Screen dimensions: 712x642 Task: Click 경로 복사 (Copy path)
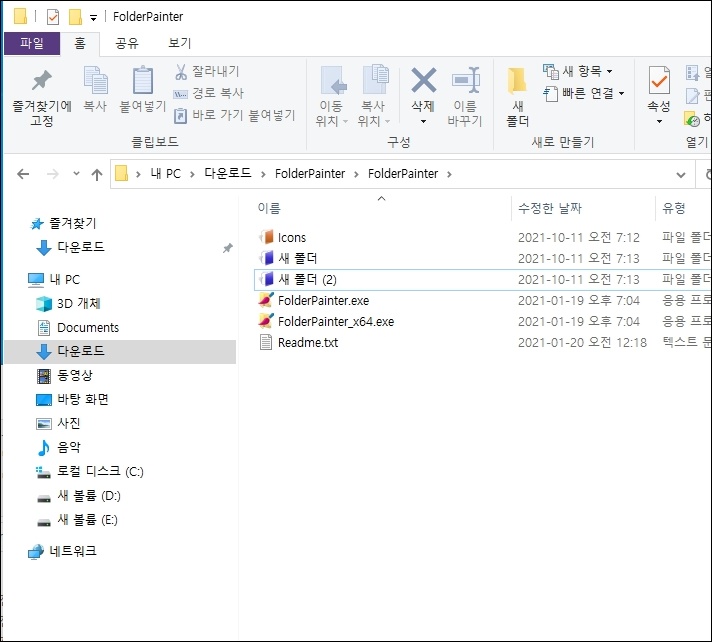pos(209,93)
